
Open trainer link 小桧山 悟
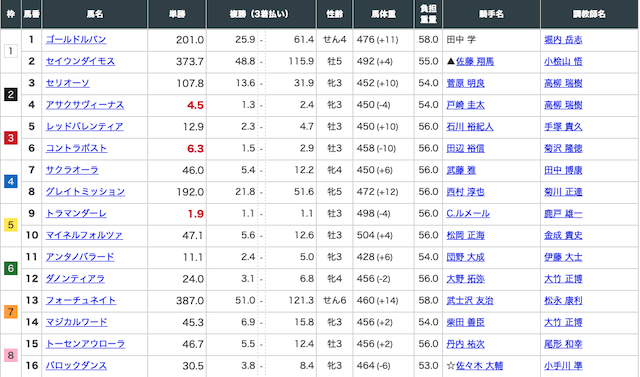click(563, 62)
